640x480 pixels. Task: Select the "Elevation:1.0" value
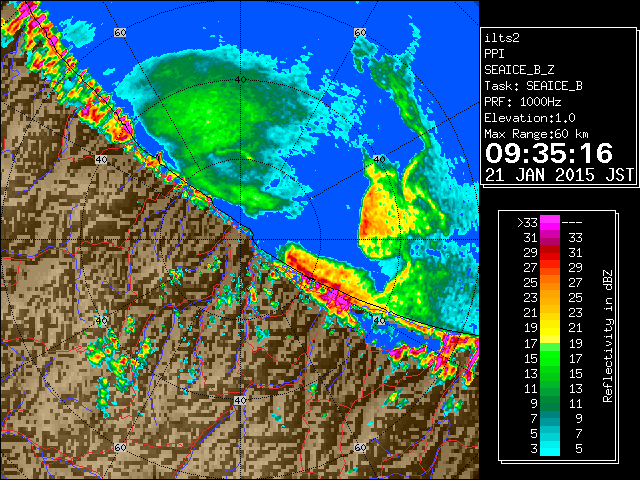coord(530,118)
